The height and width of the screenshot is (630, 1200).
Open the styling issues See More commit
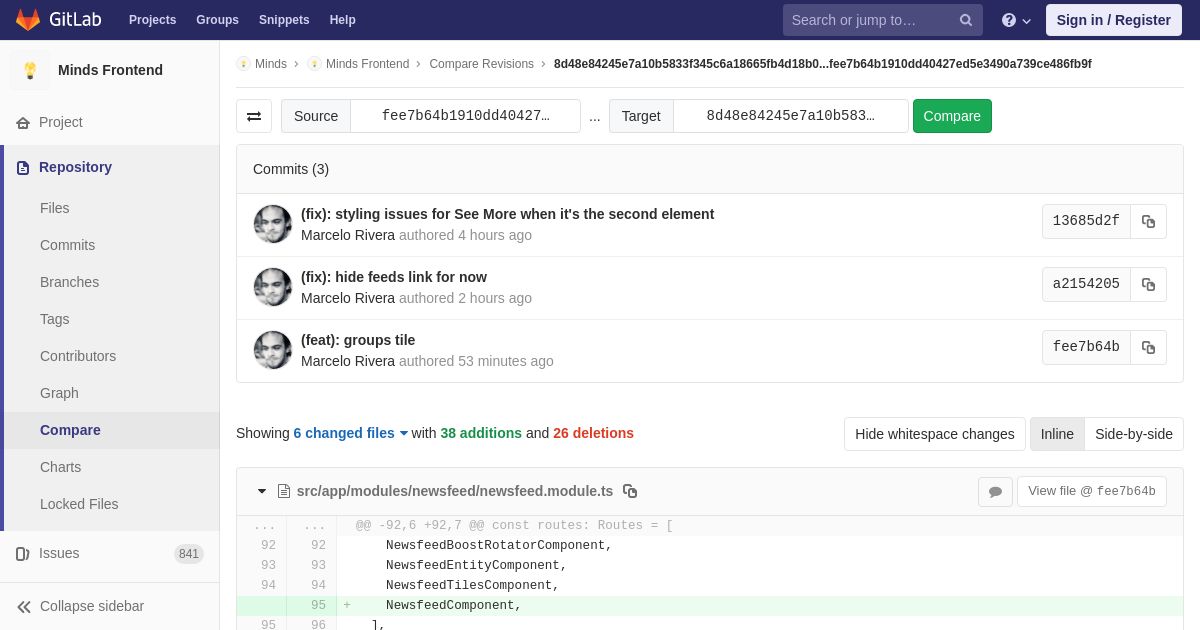(x=507, y=214)
